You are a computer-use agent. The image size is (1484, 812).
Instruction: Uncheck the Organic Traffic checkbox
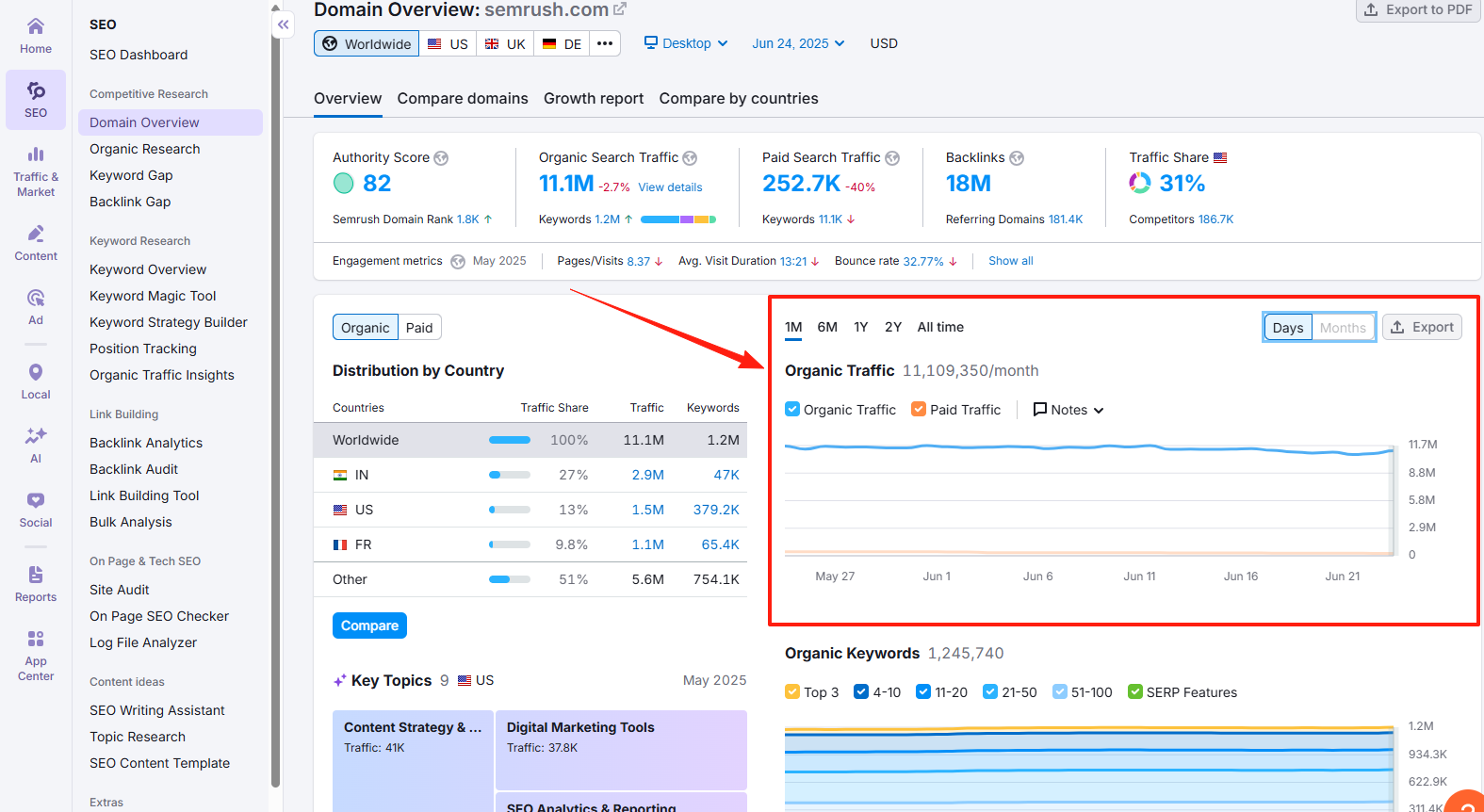pyautogui.click(x=792, y=410)
